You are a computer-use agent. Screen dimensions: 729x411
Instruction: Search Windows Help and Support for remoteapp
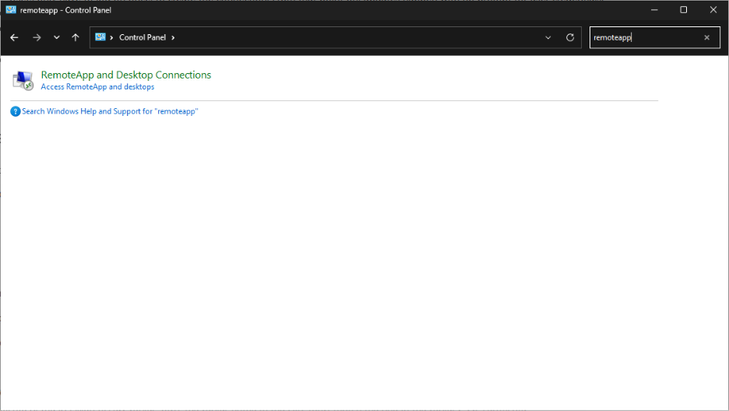pyautogui.click(x=110, y=112)
